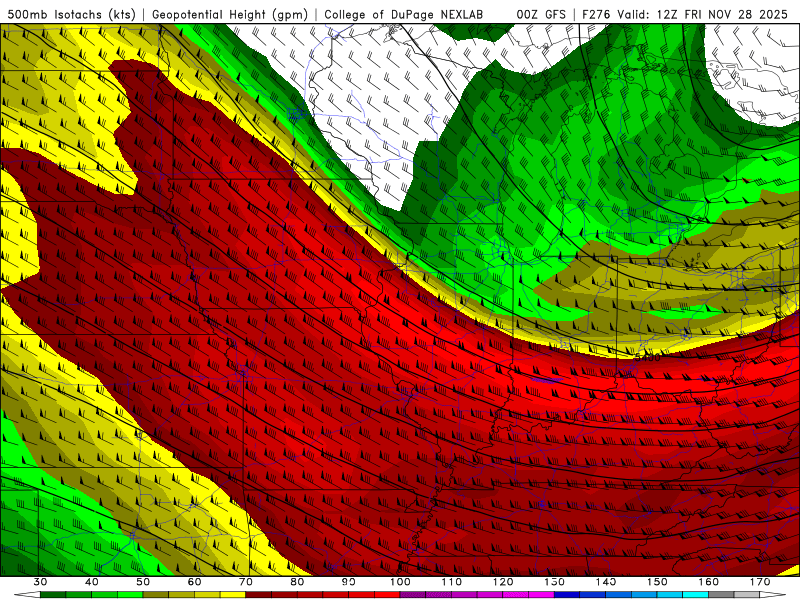The width and height of the screenshot is (800, 600).
Task: Click the legend value 140
Action: (x=606, y=582)
